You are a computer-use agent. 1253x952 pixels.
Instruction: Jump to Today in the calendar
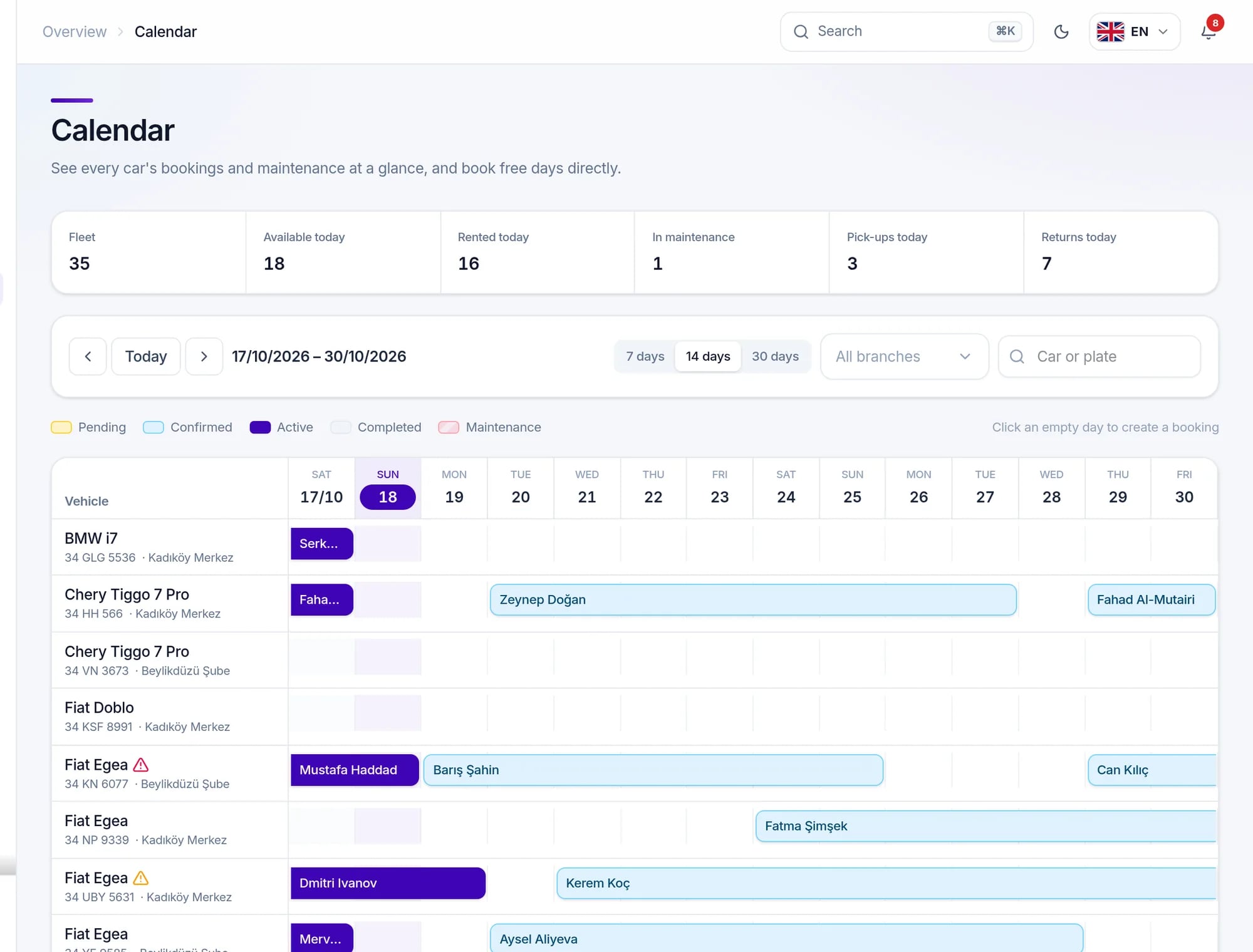(x=146, y=356)
